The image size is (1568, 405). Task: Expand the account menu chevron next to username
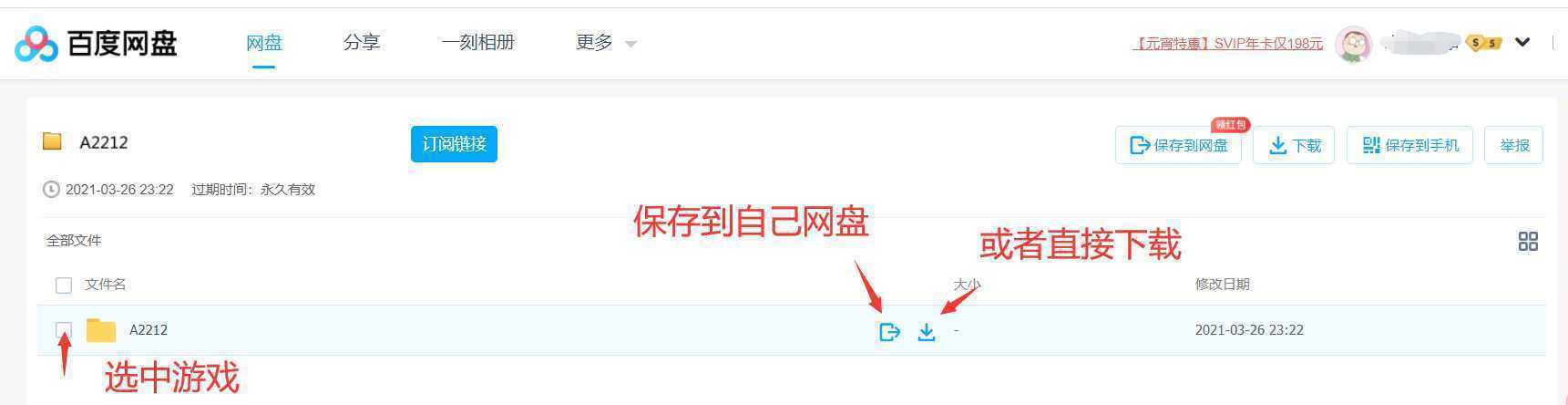click(1522, 42)
